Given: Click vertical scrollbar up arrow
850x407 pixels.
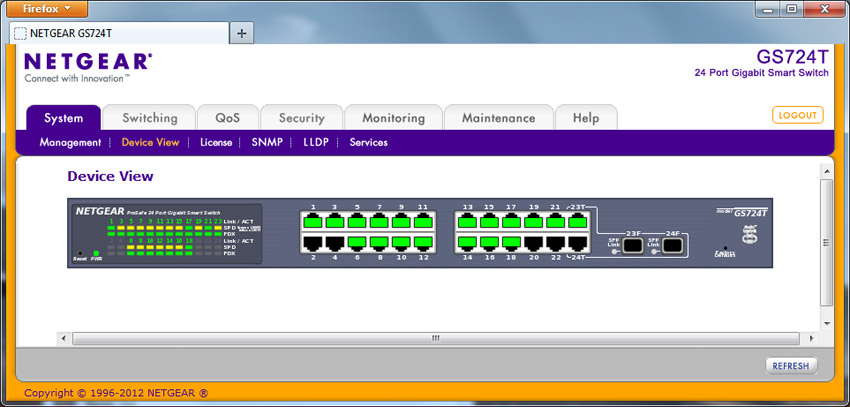Looking at the screenshot, I should (827, 172).
